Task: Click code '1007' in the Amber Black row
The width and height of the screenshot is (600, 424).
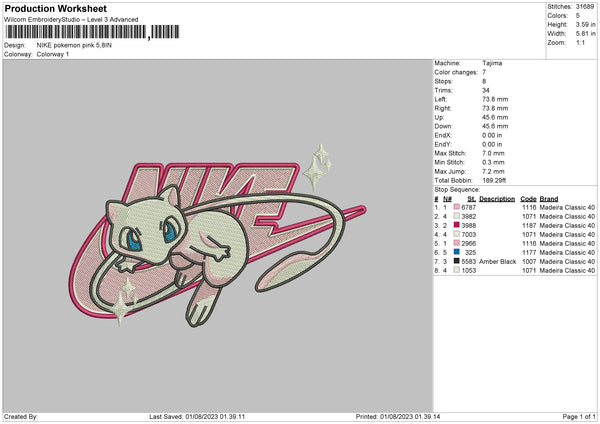Action: coord(529,261)
